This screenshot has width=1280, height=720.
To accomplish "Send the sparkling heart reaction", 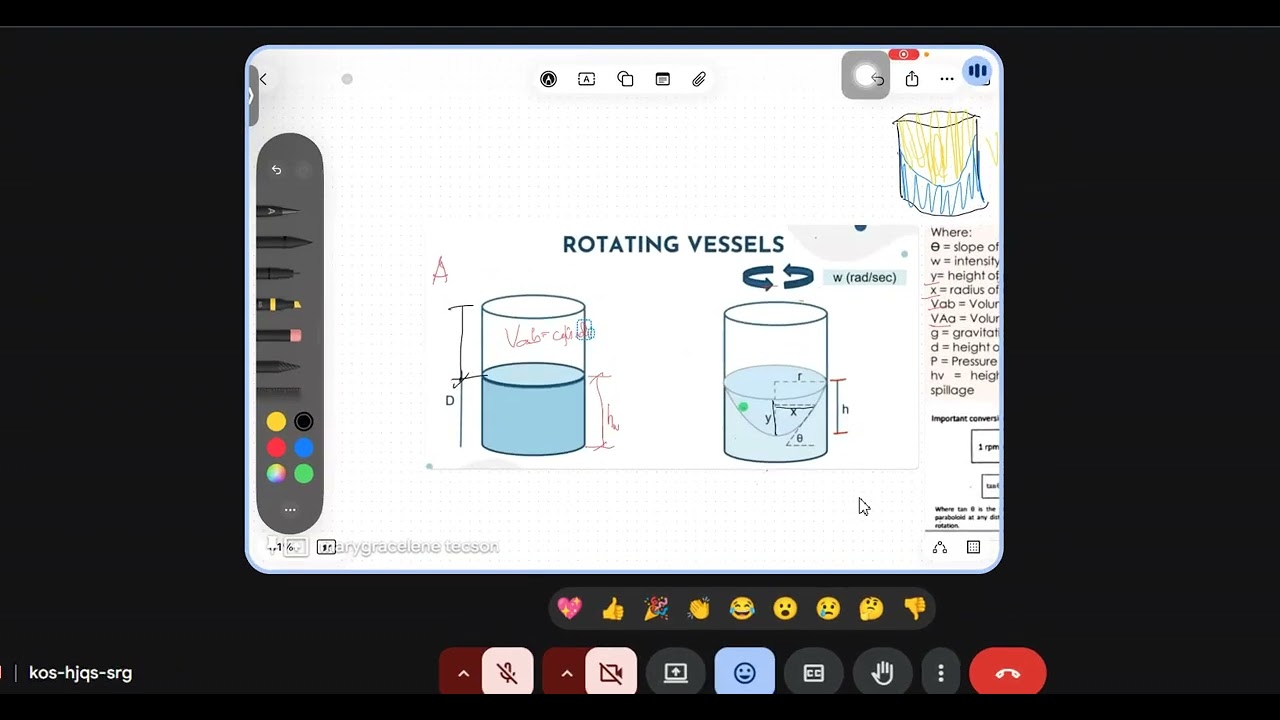I will [570, 608].
